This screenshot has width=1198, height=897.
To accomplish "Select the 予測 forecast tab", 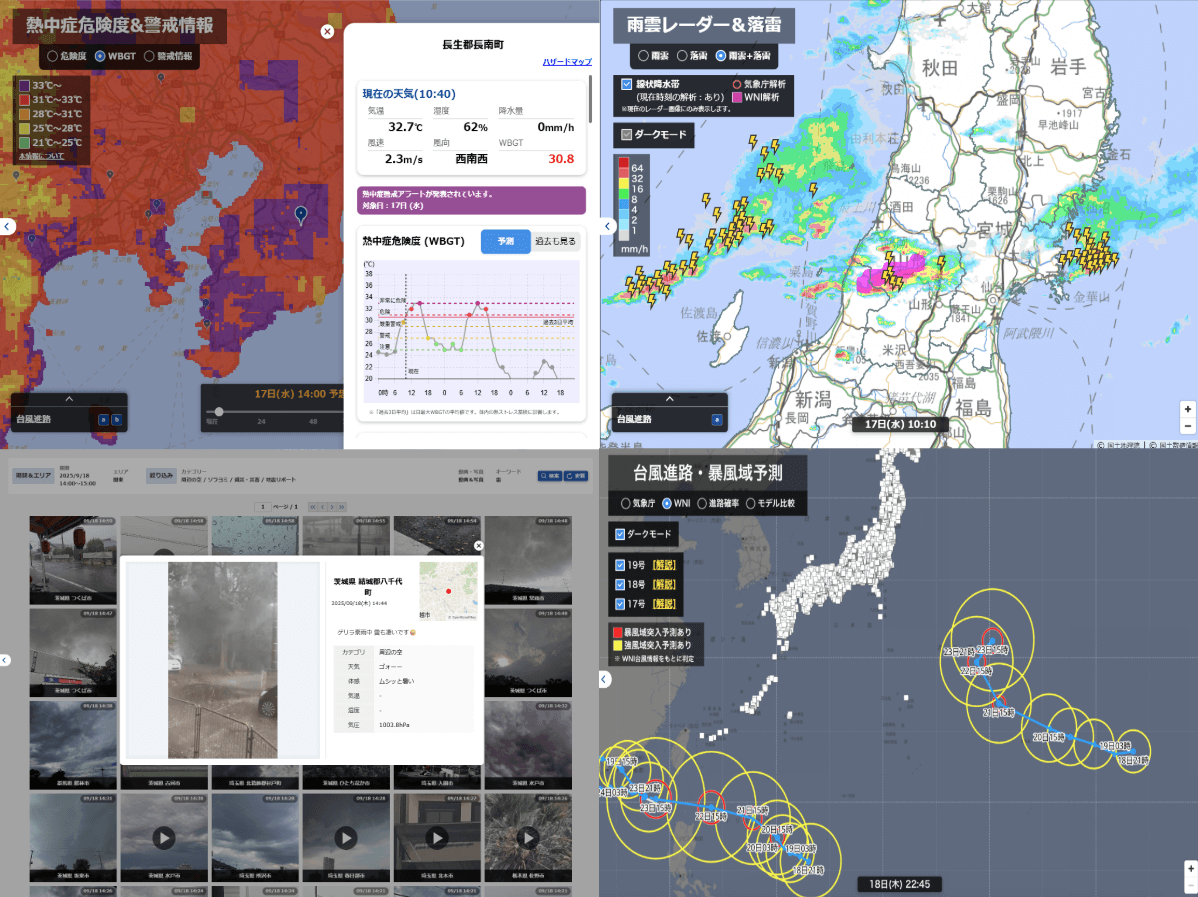I will click(505, 241).
